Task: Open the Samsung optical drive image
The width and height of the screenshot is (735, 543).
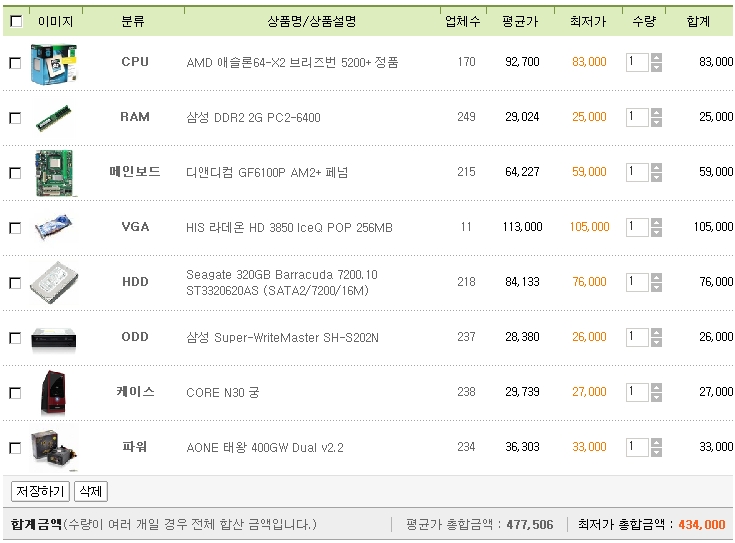Action: [x=53, y=339]
